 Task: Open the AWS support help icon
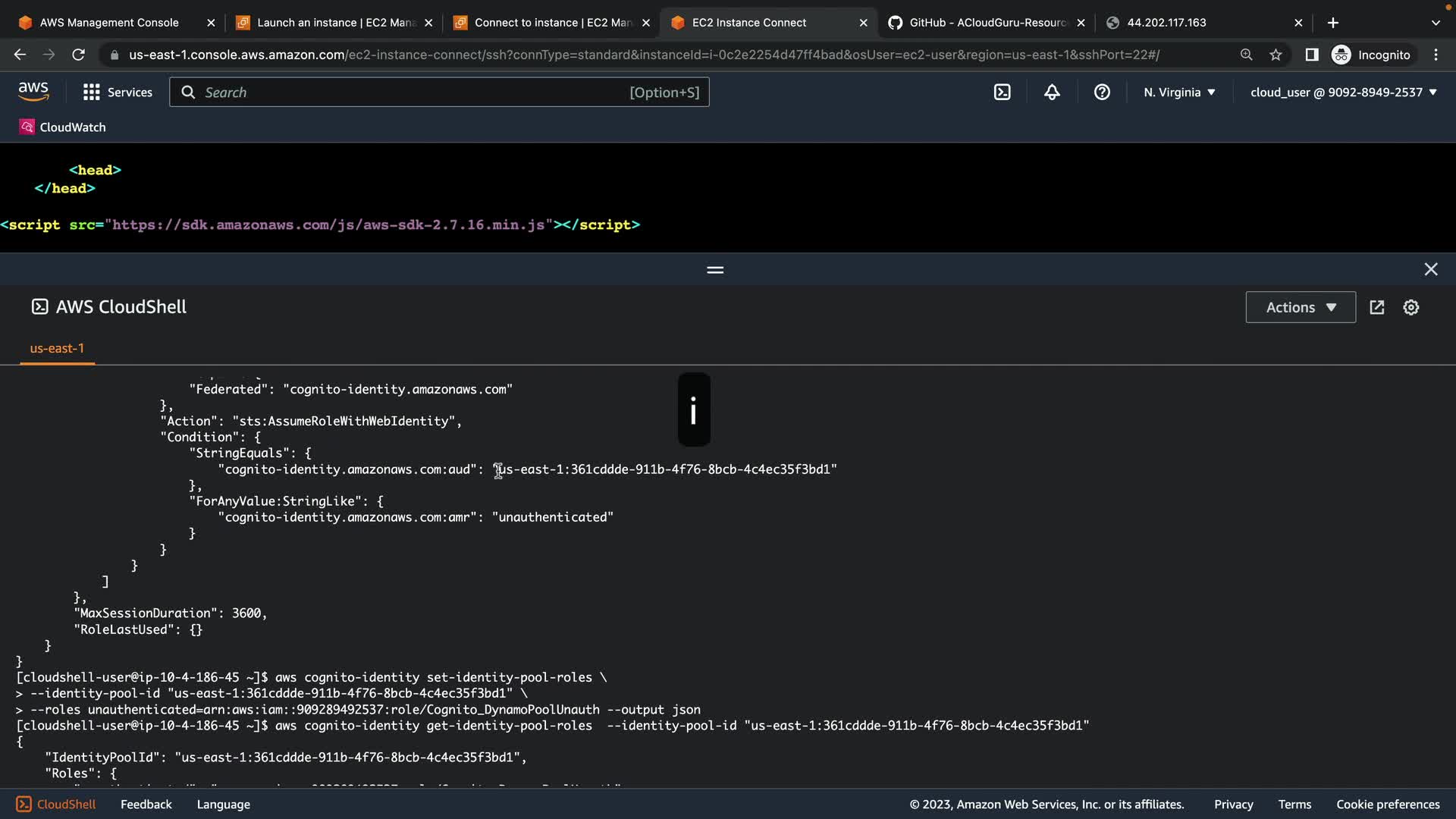(x=1102, y=93)
